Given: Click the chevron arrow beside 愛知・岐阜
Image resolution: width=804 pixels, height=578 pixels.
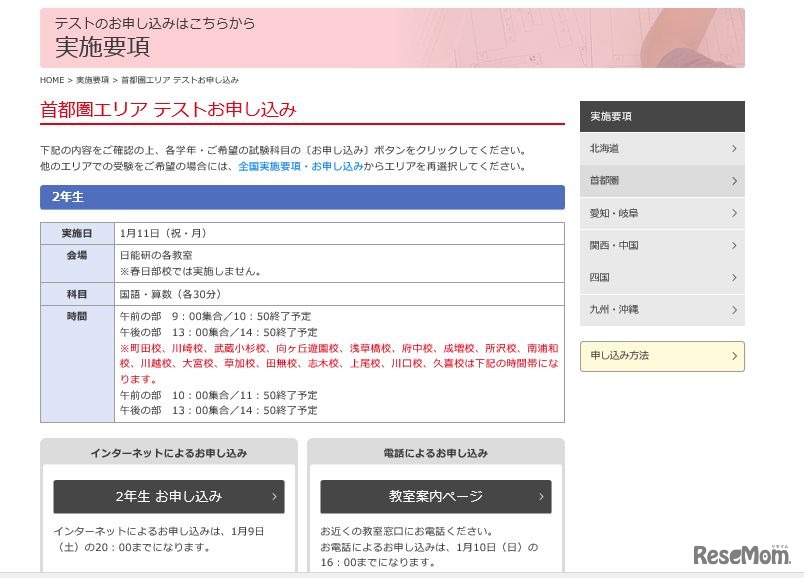Looking at the screenshot, I should pos(733,213).
